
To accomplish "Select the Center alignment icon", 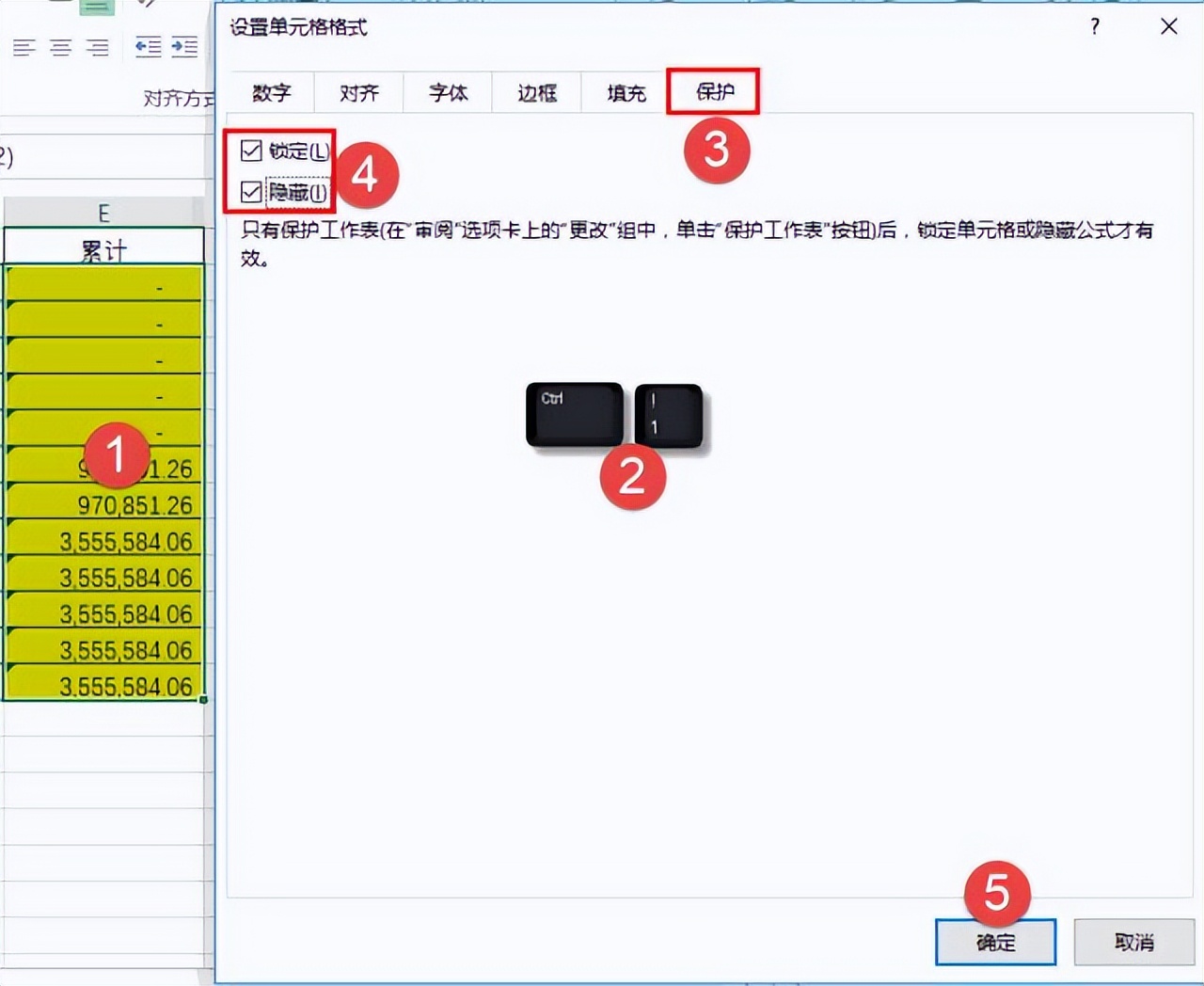I will pos(60,47).
